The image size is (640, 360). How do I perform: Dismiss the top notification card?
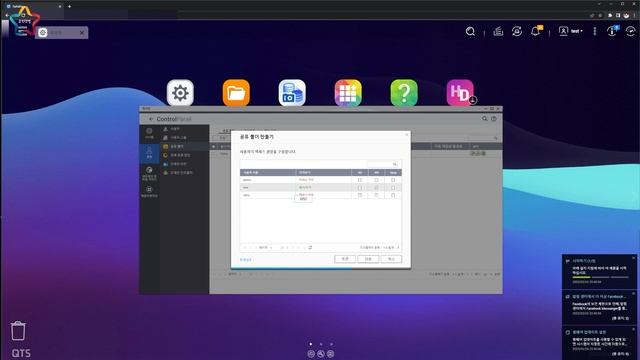click(633, 258)
